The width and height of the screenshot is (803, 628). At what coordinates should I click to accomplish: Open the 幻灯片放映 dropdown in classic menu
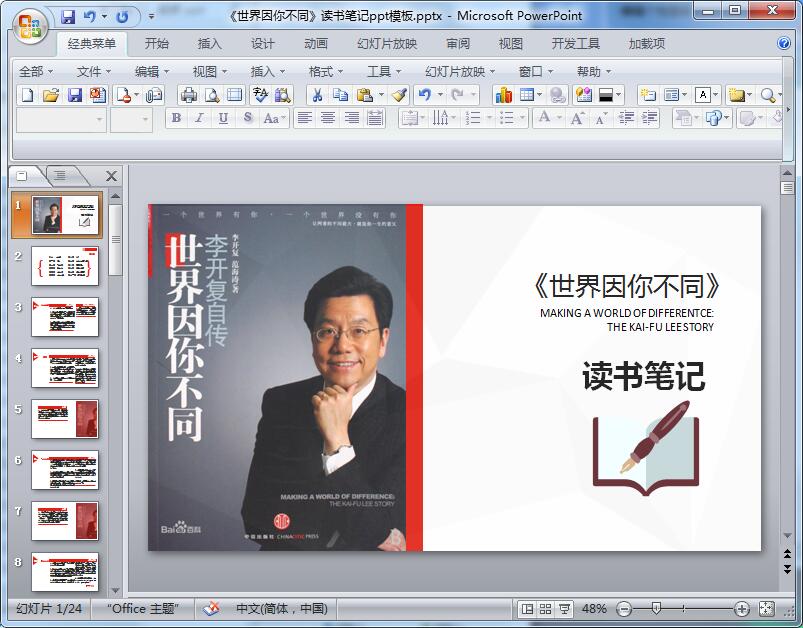(x=460, y=72)
